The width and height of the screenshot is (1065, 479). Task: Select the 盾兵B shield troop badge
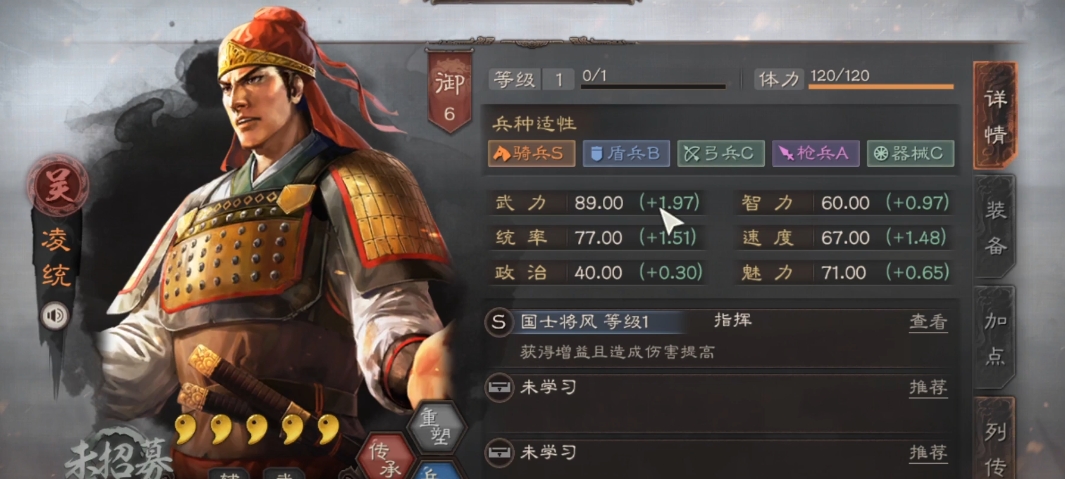626,154
